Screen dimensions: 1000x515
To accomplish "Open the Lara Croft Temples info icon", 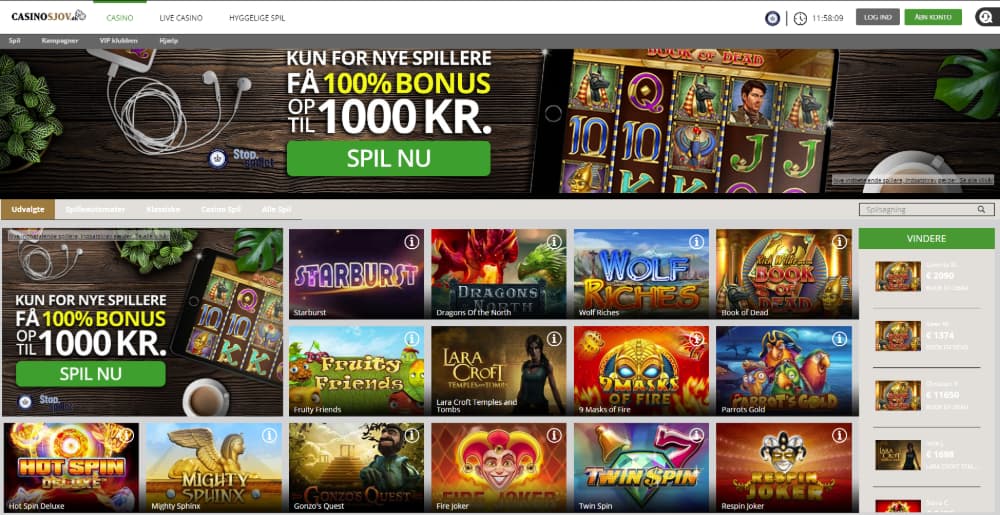I will (554, 338).
